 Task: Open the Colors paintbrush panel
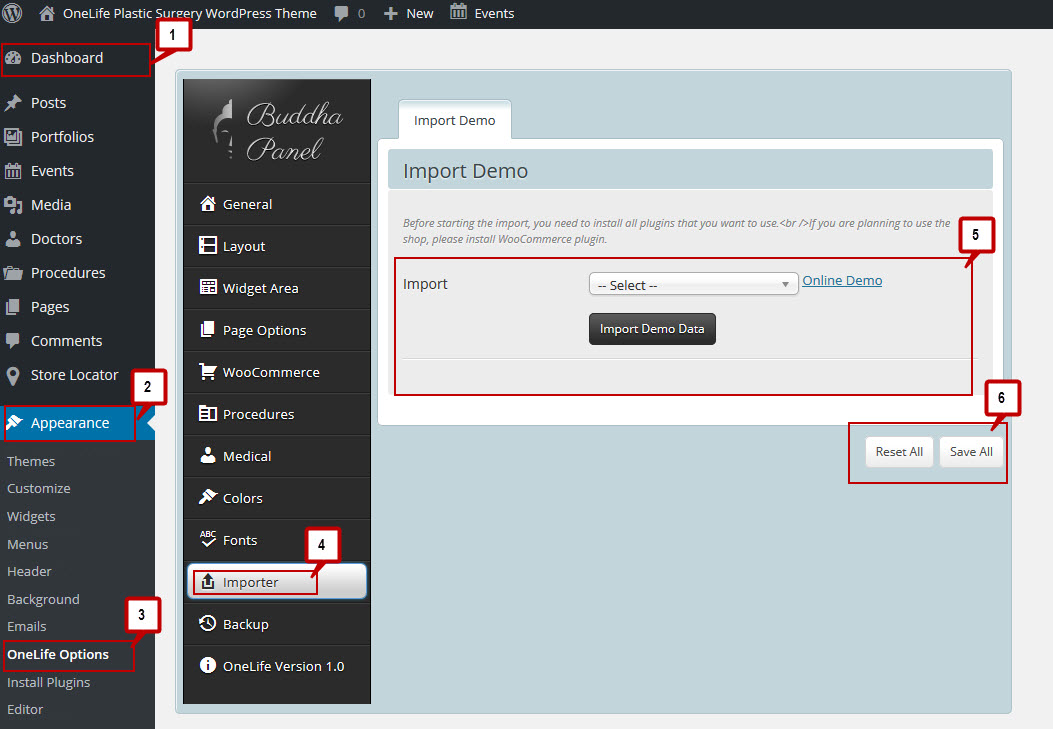[208, 498]
